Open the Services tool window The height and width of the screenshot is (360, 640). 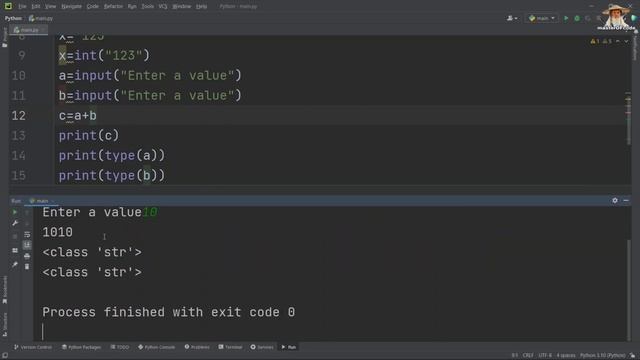click(262, 347)
